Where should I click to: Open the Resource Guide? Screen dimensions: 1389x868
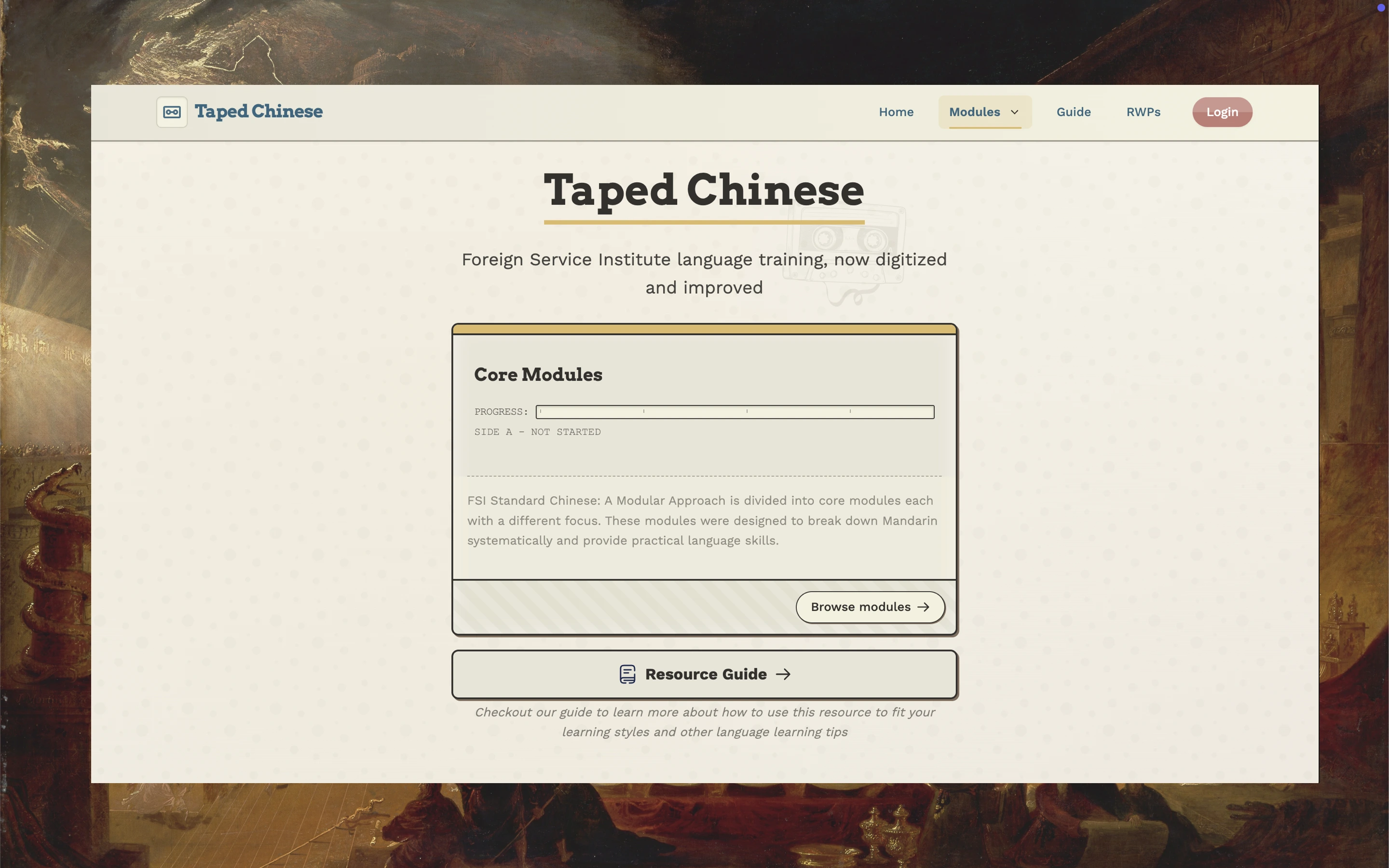704,674
